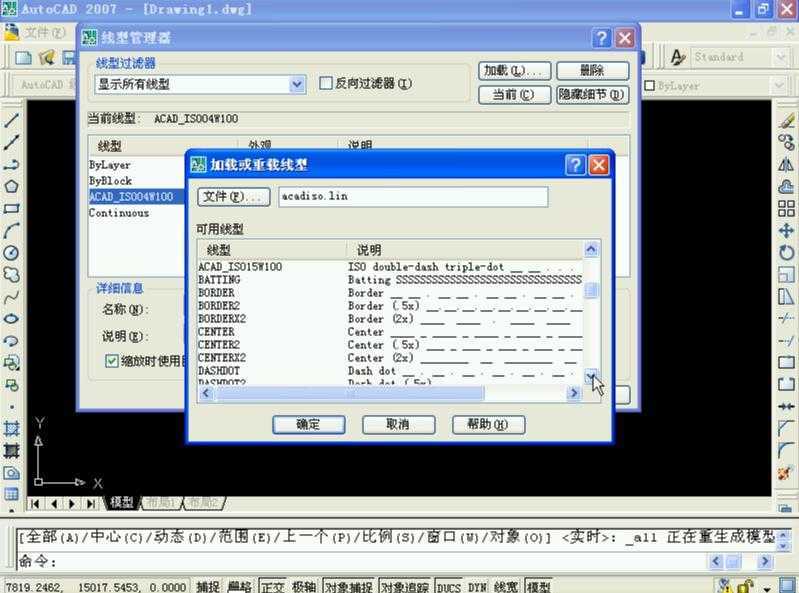The image size is (799, 593).
Task: Select the BORDER2 linetype row
Action: tap(390, 306)
